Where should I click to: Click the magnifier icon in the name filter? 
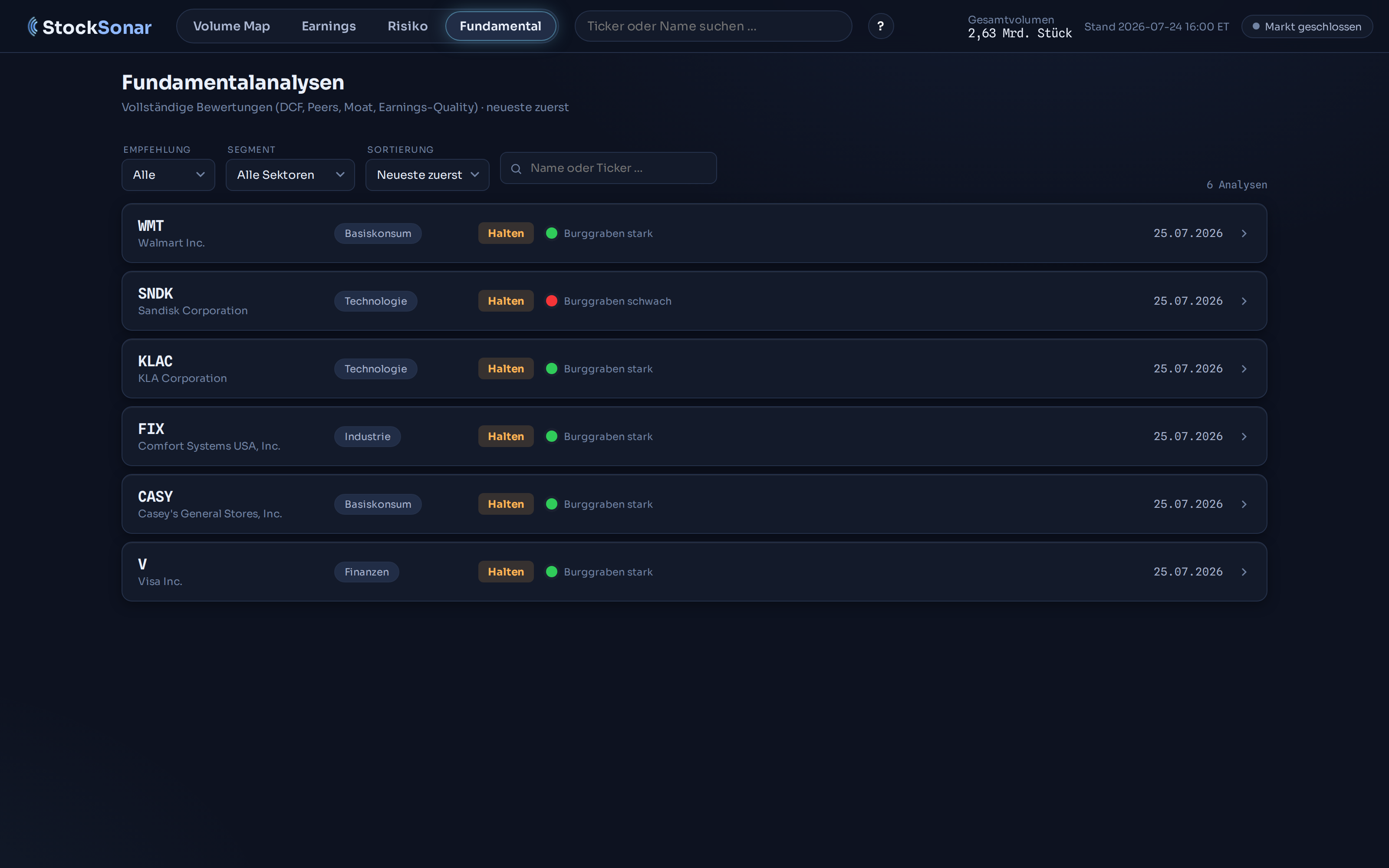pyautogui.click(x=516, y=168)
